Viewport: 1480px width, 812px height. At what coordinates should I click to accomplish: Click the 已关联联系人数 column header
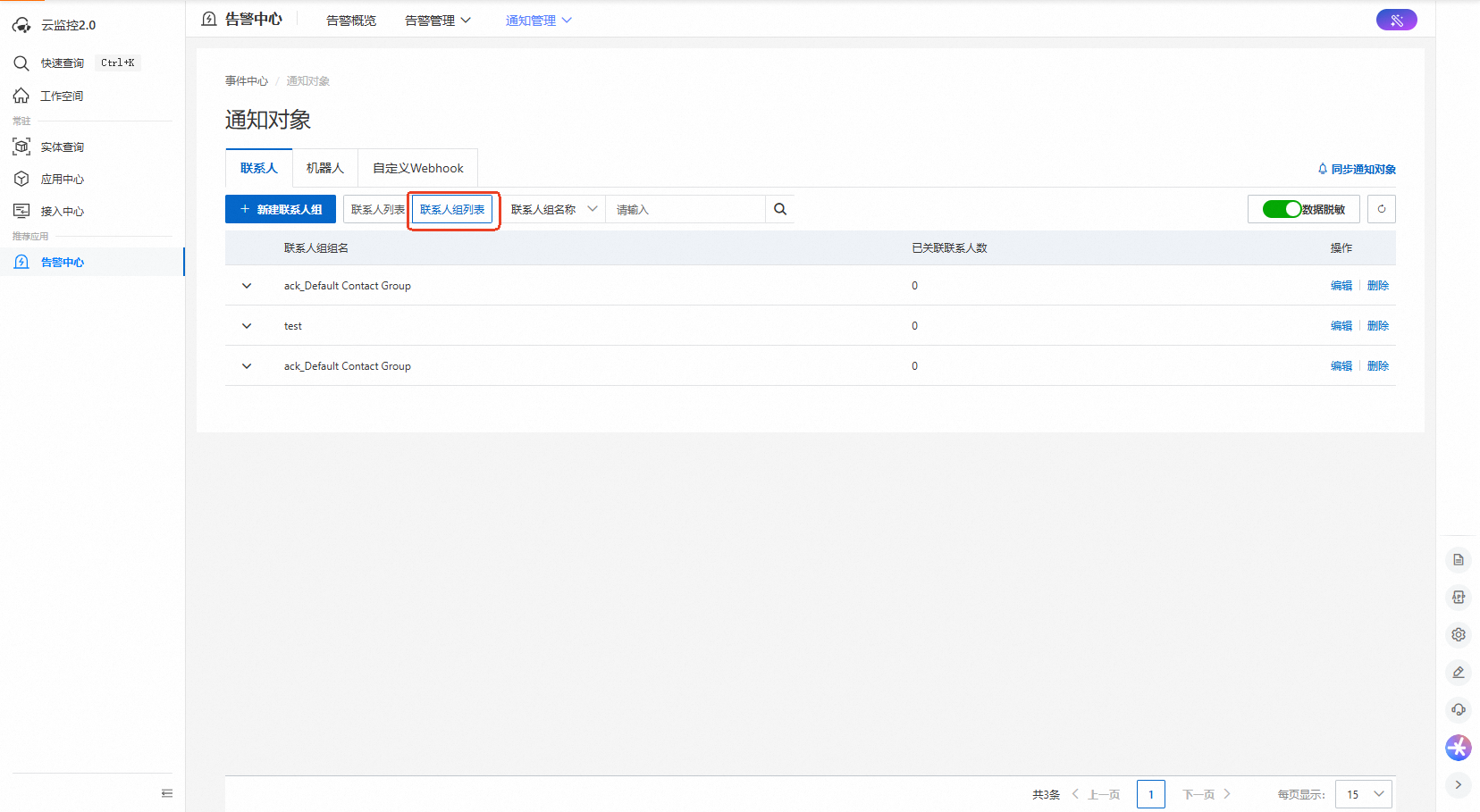(x=949, y=248)
